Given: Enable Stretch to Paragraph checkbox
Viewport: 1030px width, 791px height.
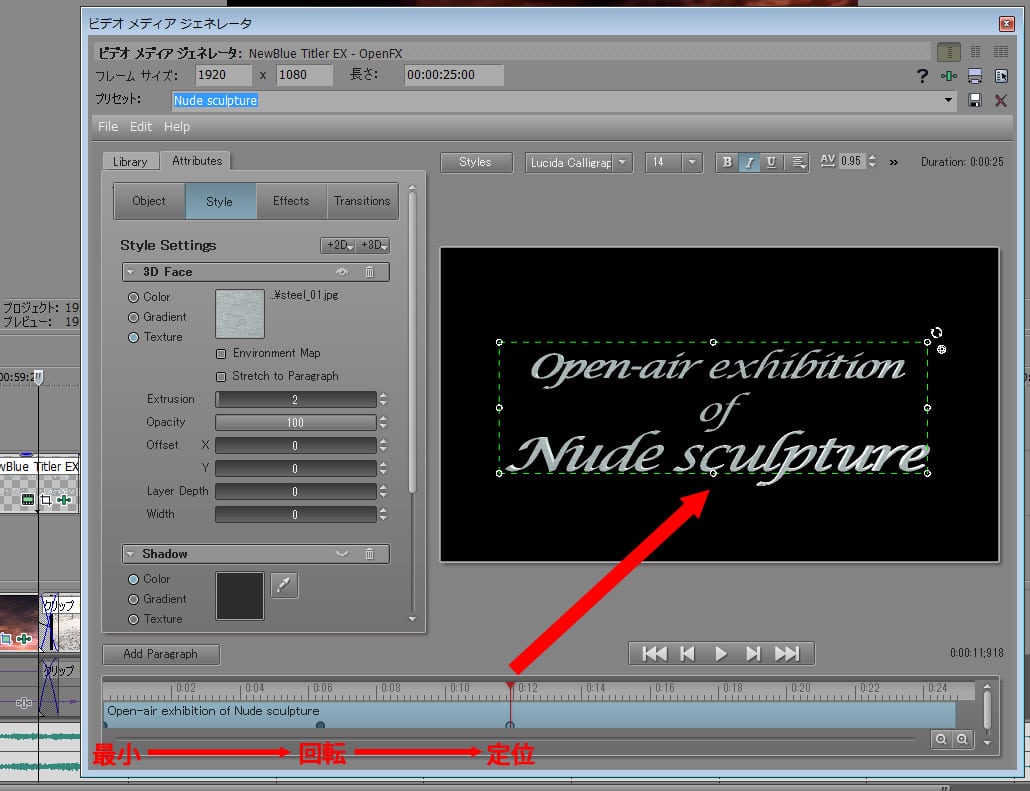Looking at the screenshot, I should coord(221,377).
